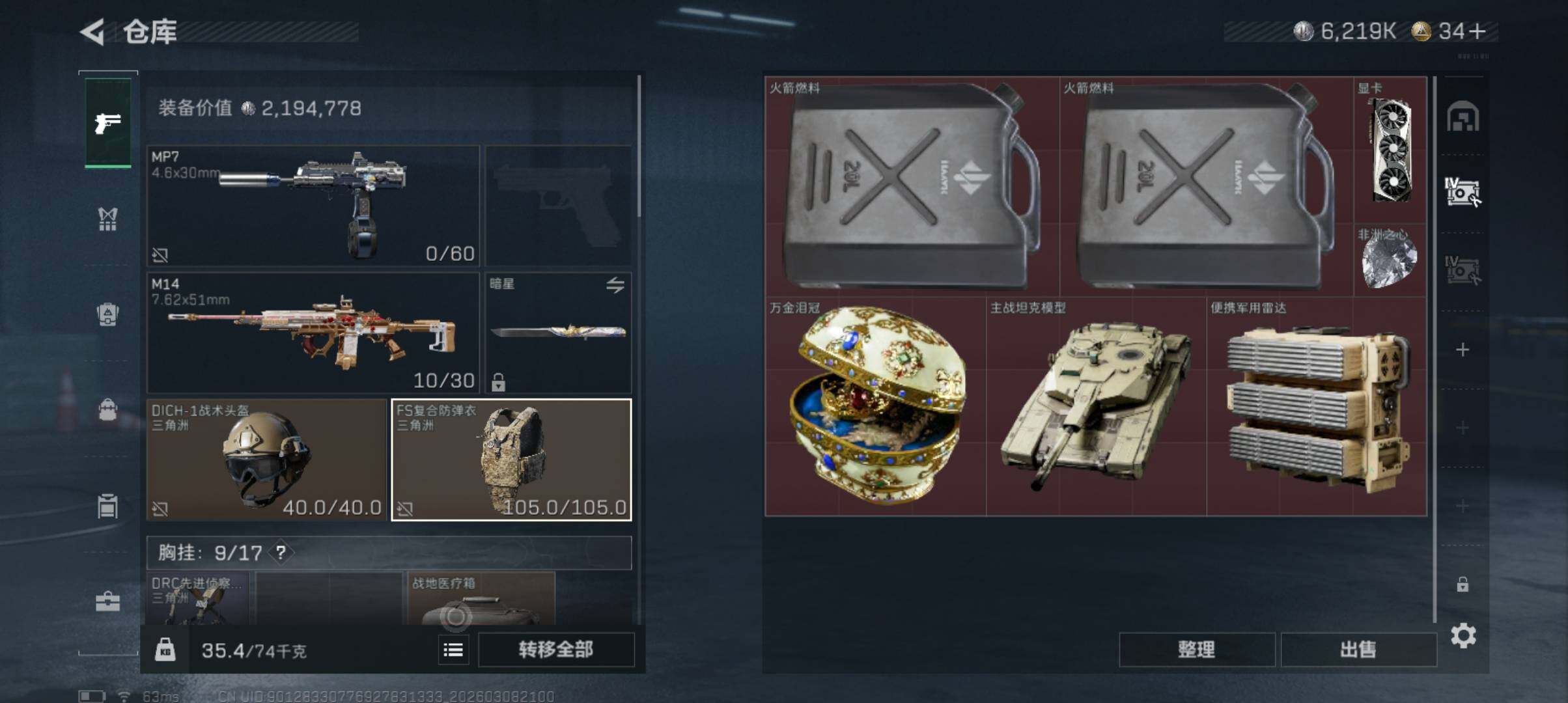Go back using the arrow beside 仓库
The width and height of the screenshot is (1568, 703).
click(x=92, y=32)
